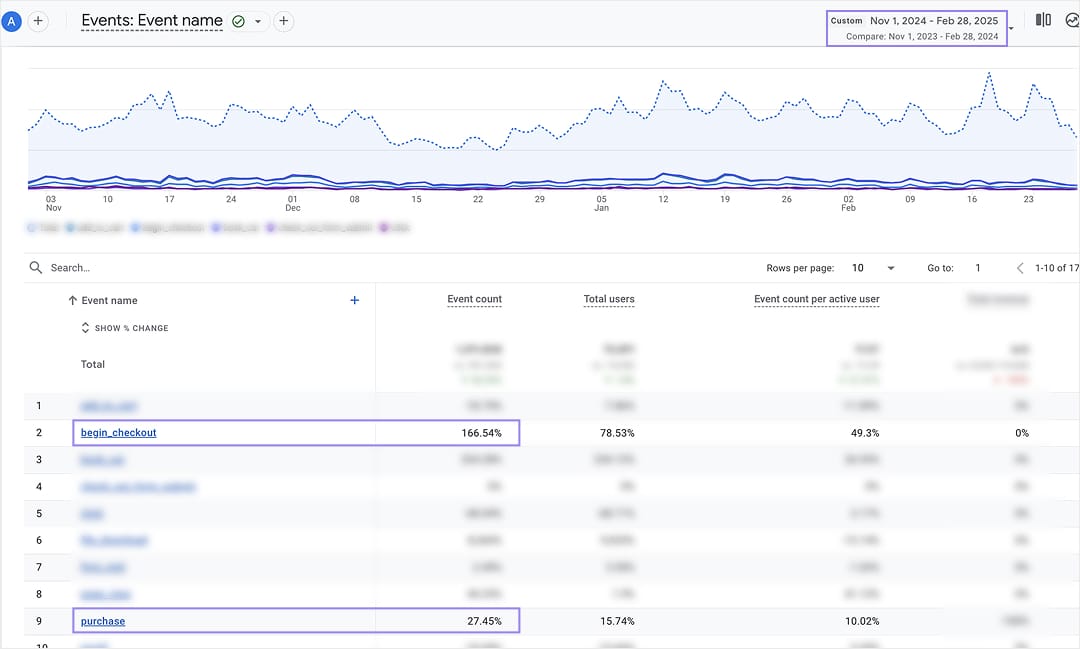
Task: Sort by the Event count column header
Action: tap(475, 299)
